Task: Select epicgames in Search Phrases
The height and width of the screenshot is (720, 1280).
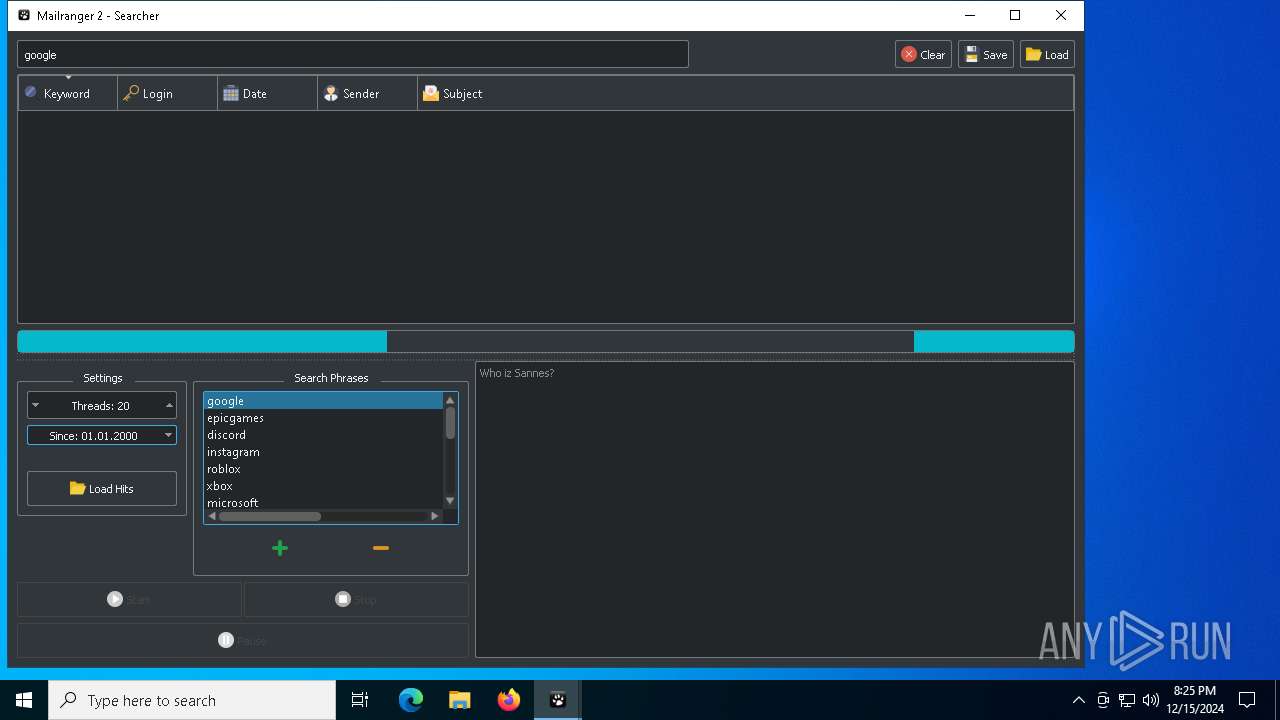Action: (323, 418)
